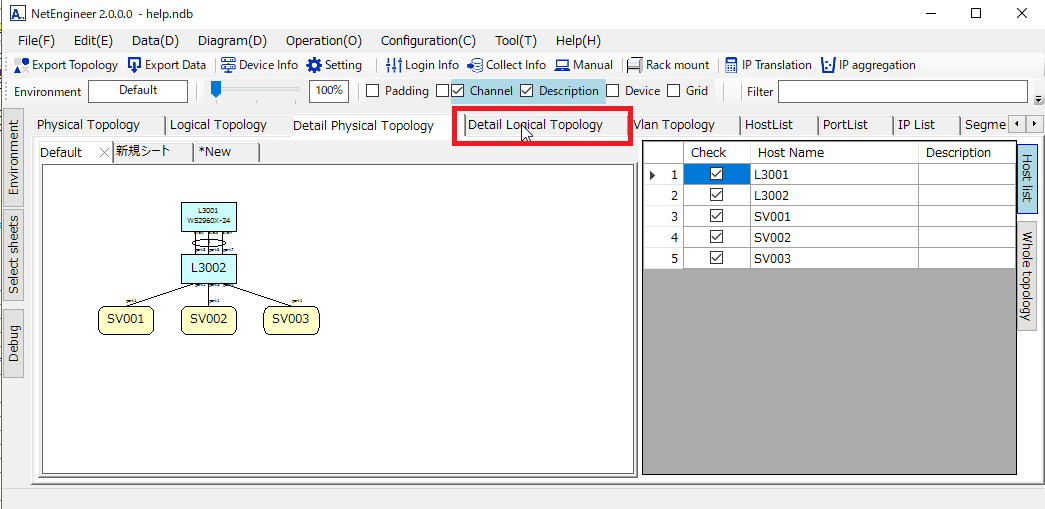The height and width of the screenshot is (509, 1045).
Task: Click the Export Data icon
Action: pos(135,65)
